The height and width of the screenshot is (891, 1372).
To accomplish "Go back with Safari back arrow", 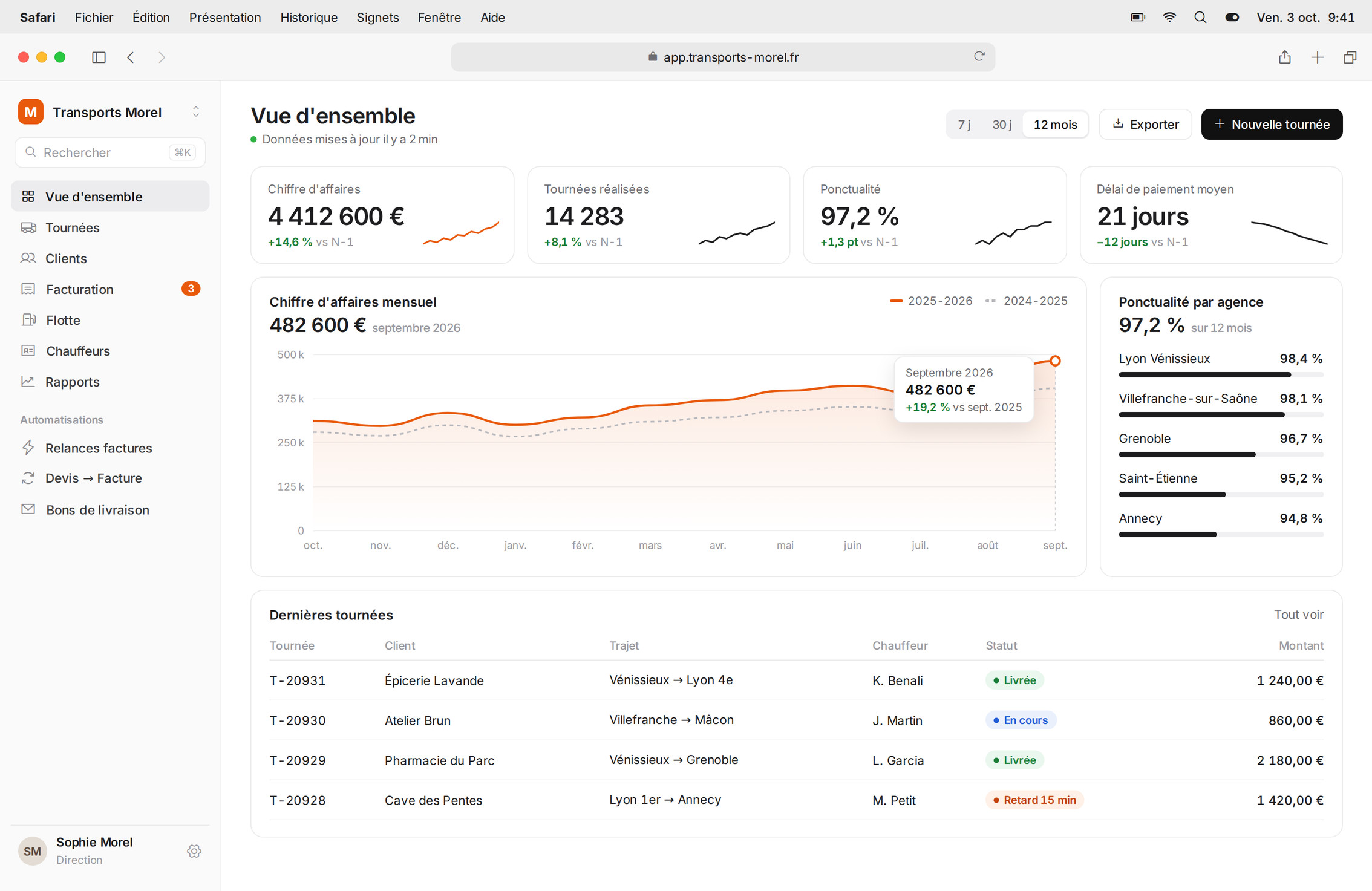I will [131, 57].
